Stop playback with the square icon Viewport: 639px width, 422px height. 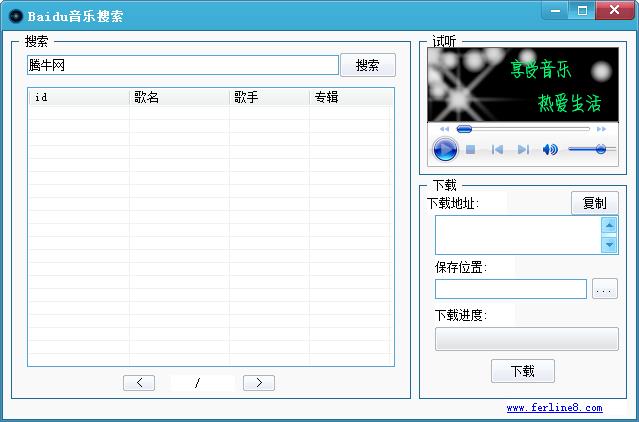[x=470, y=150]
